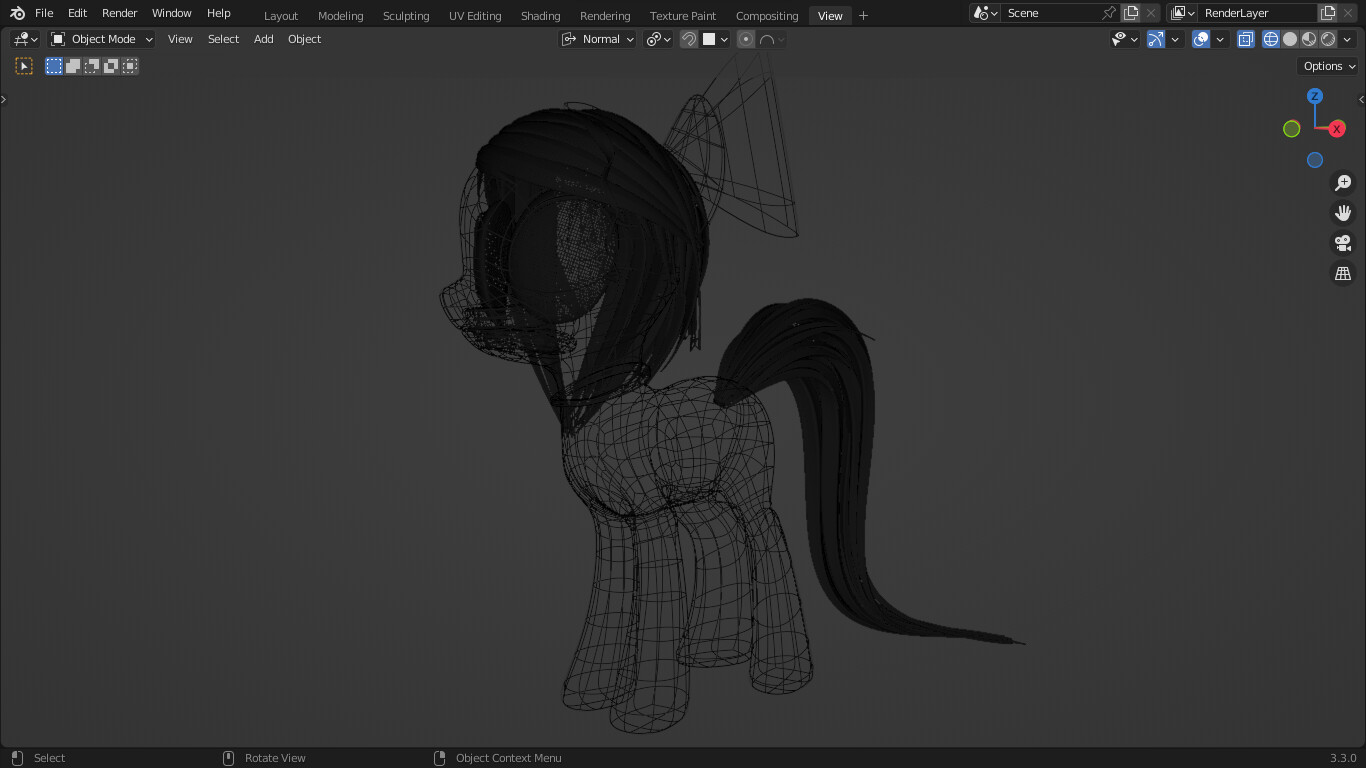Screen dimensions: 1366x768
Task: Open the Render menu
Action: (119, 13)
